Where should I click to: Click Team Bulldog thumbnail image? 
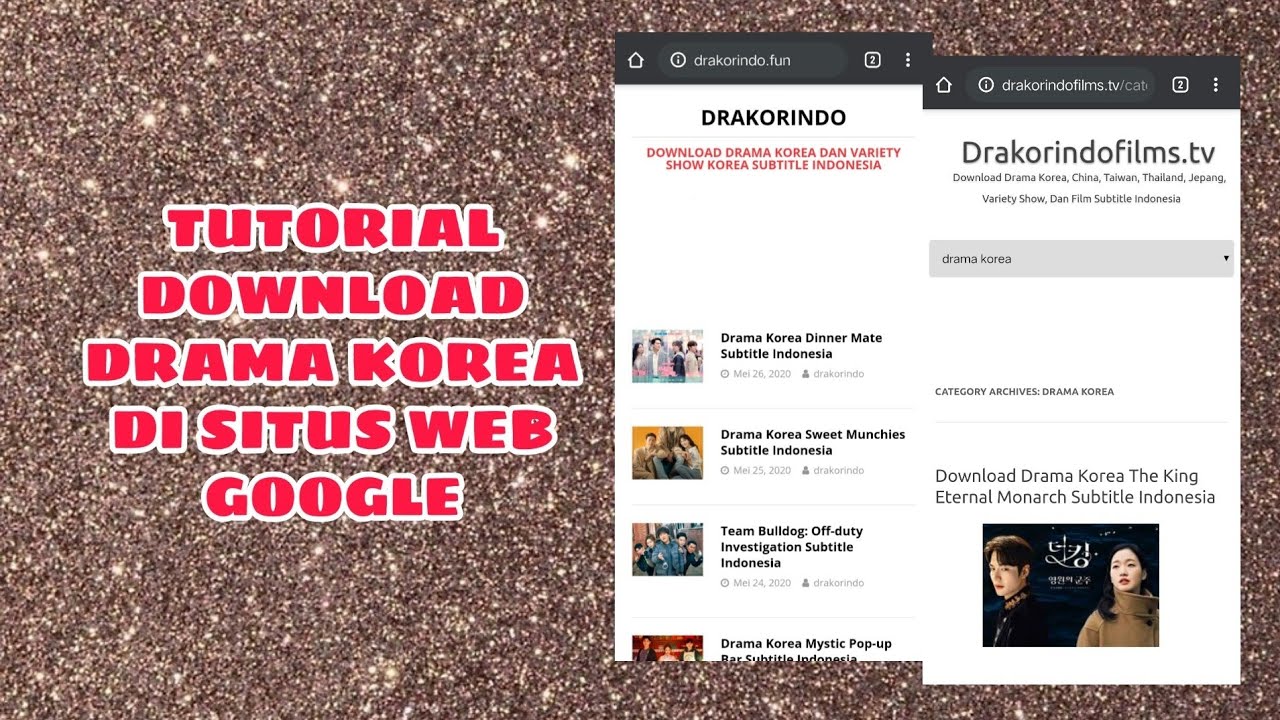tap(667, 549)
